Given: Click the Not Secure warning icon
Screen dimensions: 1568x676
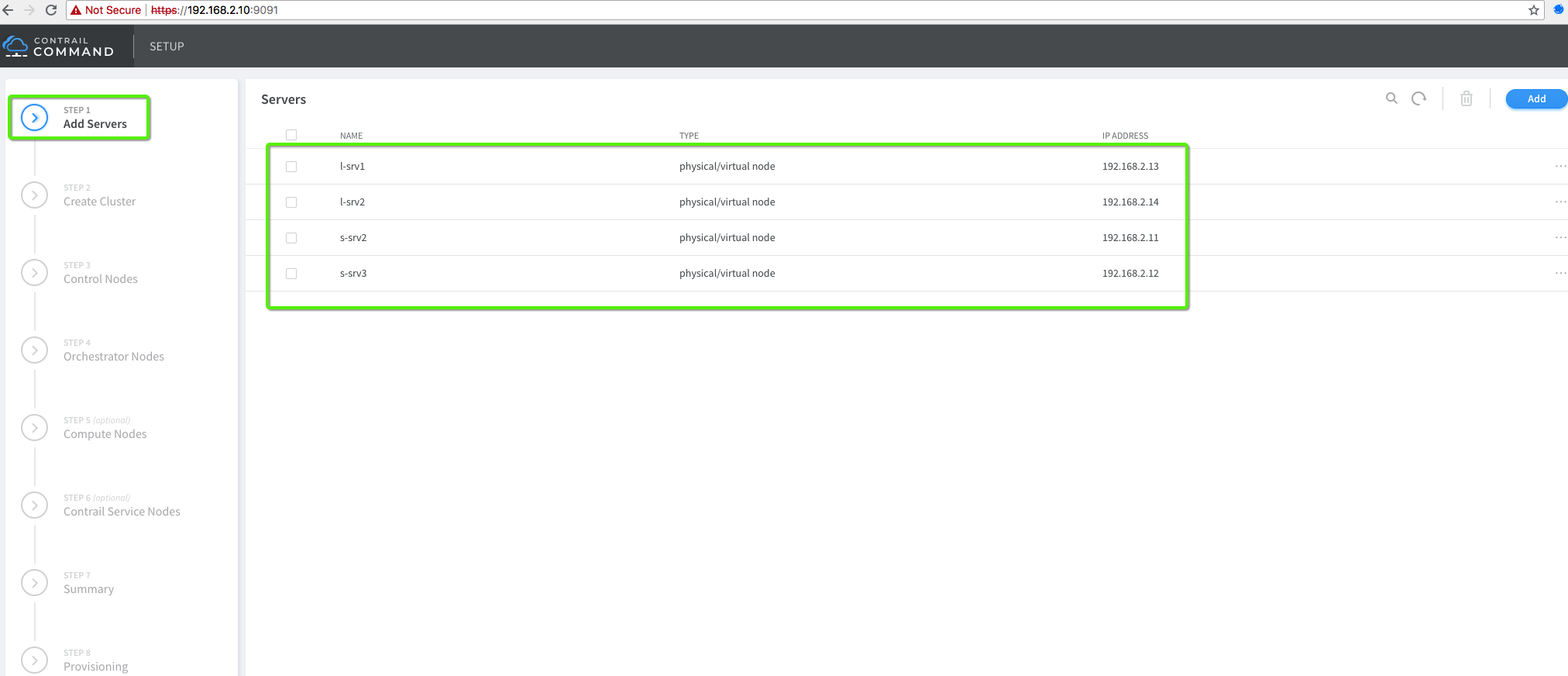Looking at the screenshot, I should click(x=76, y=10).
